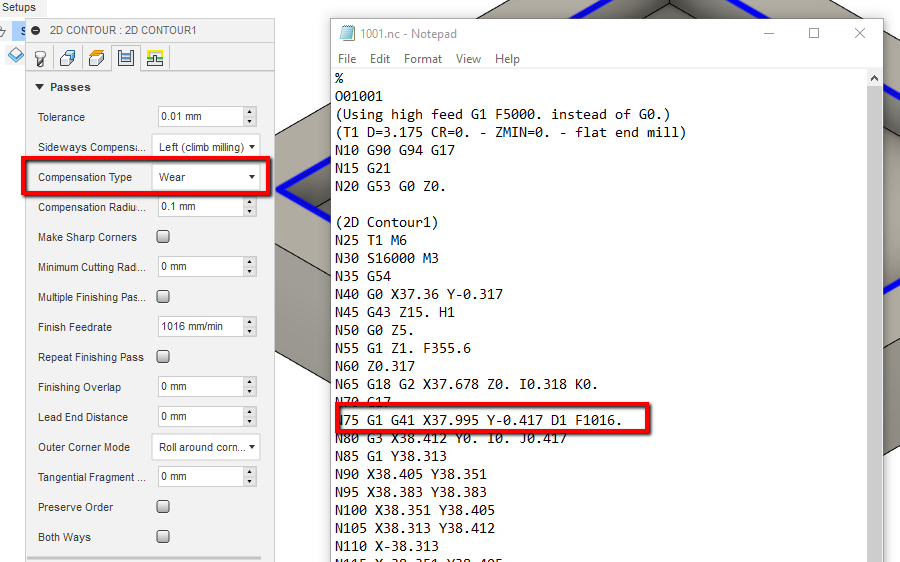Click the 2D CONTOUR dialog title
Screen dimensions: 900x562
tap(123, 30)
